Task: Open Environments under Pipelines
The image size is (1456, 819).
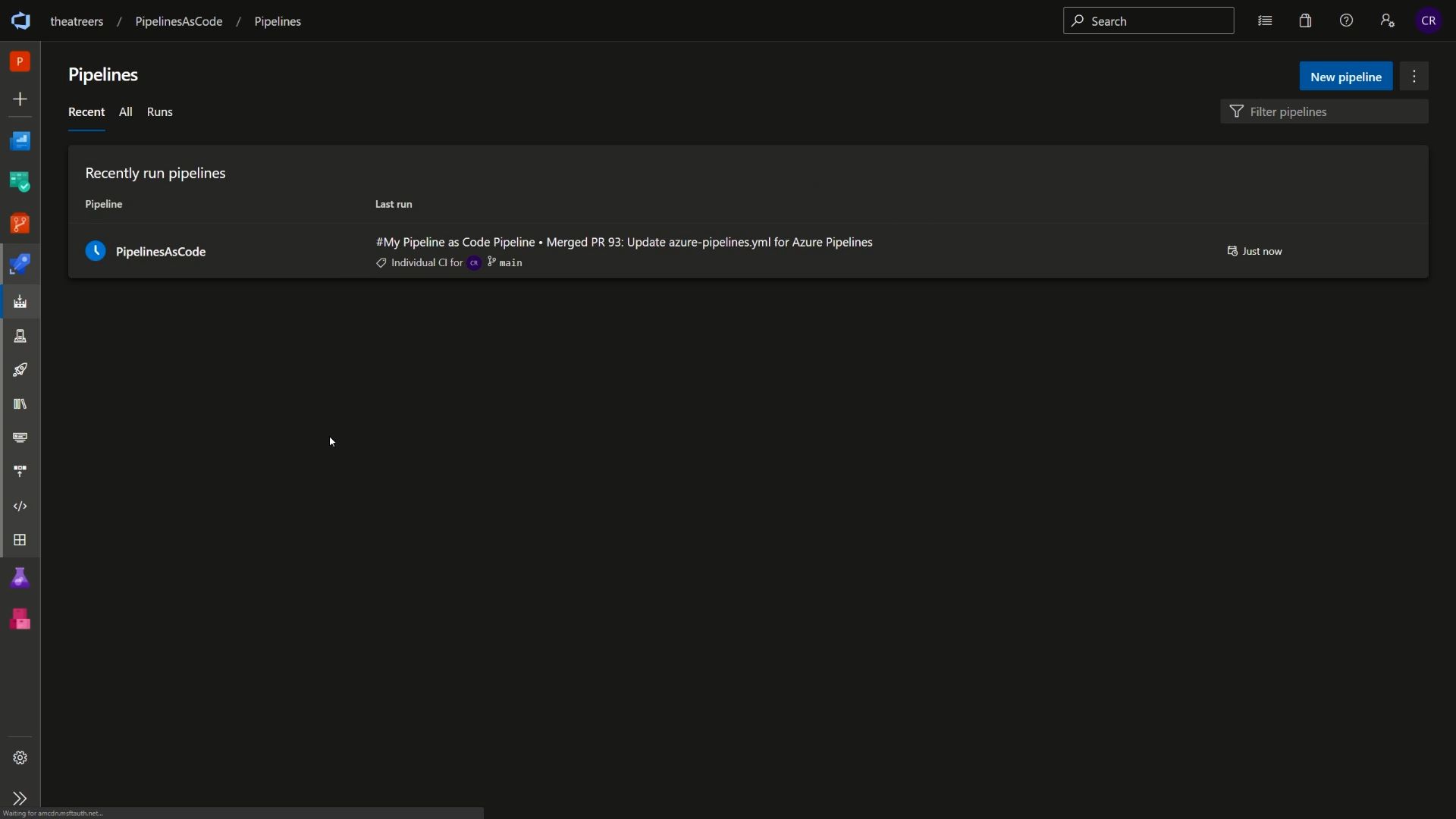Action: 20,336
